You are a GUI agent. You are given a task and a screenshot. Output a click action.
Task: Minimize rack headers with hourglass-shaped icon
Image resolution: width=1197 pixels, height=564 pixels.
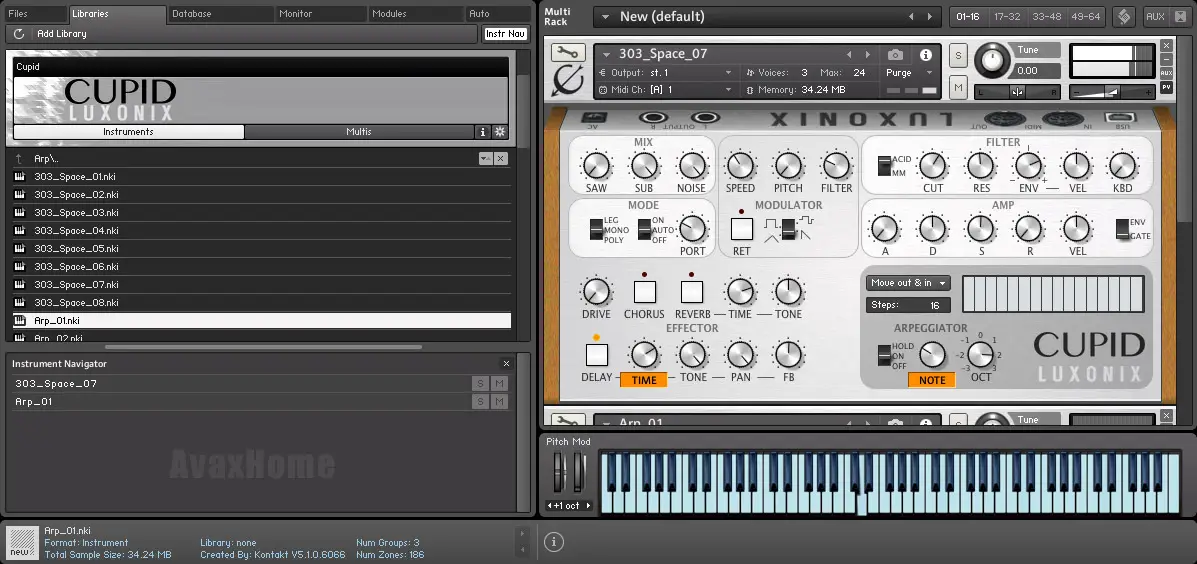pos(1182,16)
